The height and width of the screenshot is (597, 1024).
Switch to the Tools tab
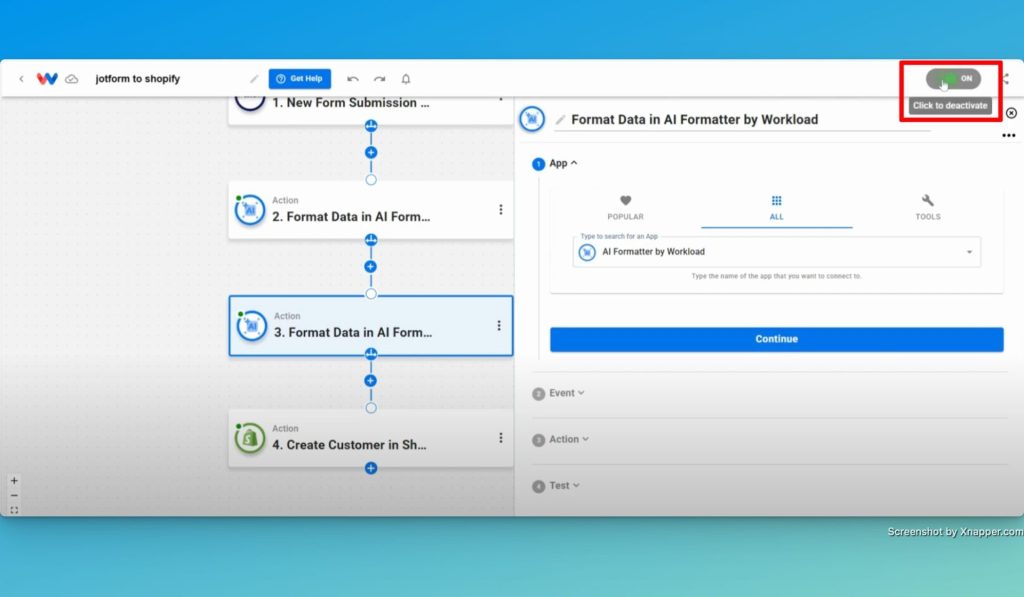click(x=927, y=208)
